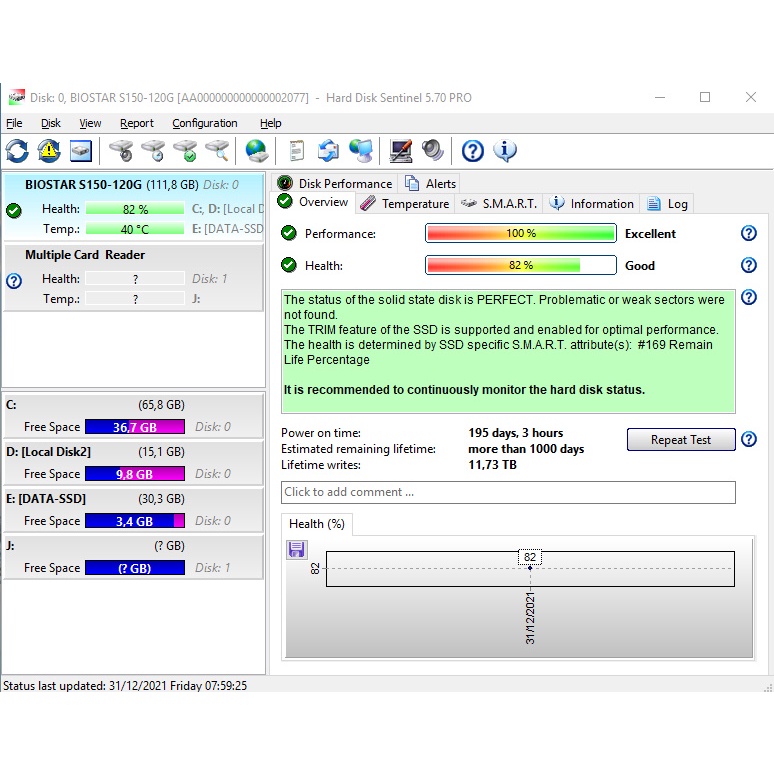
Task: Click the 'more than 1000 days' lifetime value
Action: coord(526,449)
